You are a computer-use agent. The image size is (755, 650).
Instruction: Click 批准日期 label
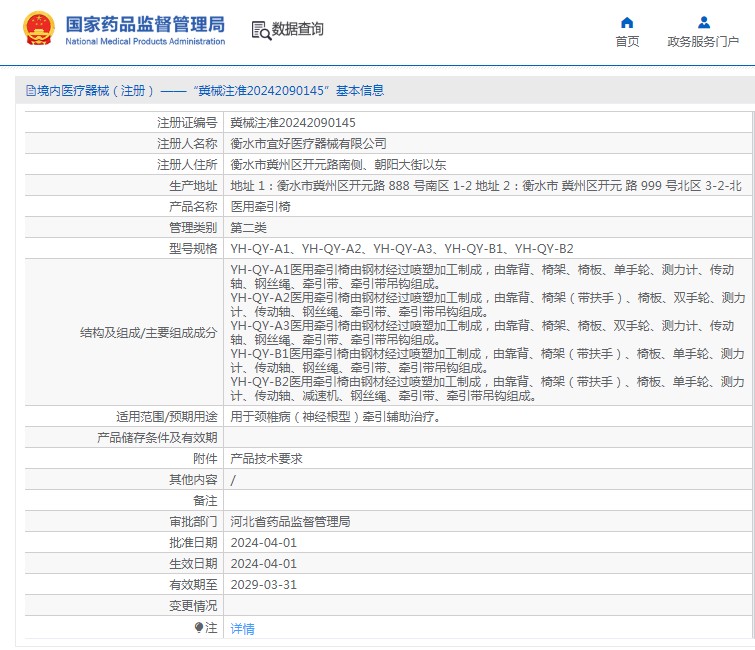[193, 543]
